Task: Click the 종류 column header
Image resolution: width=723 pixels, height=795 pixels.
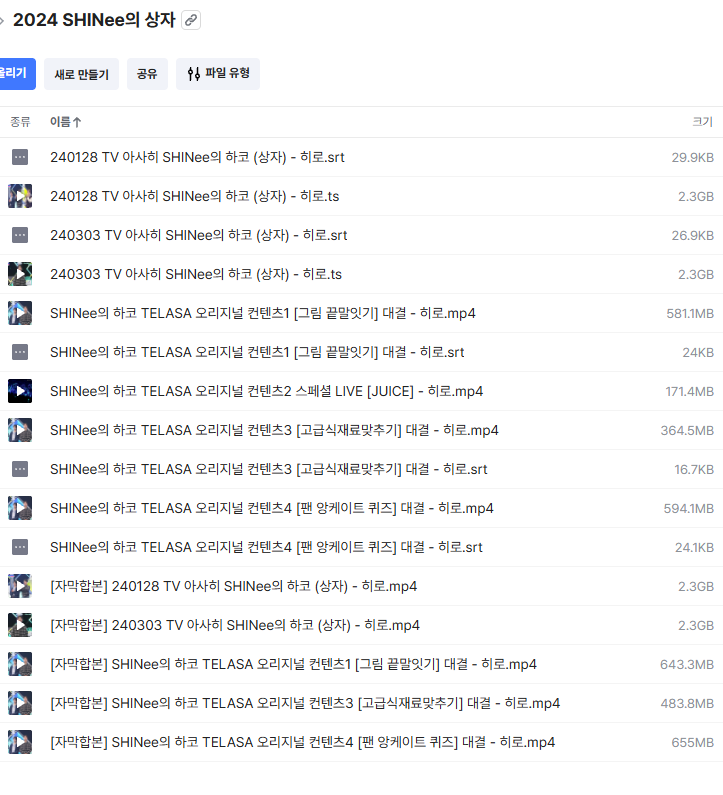Action: (20, 122)
